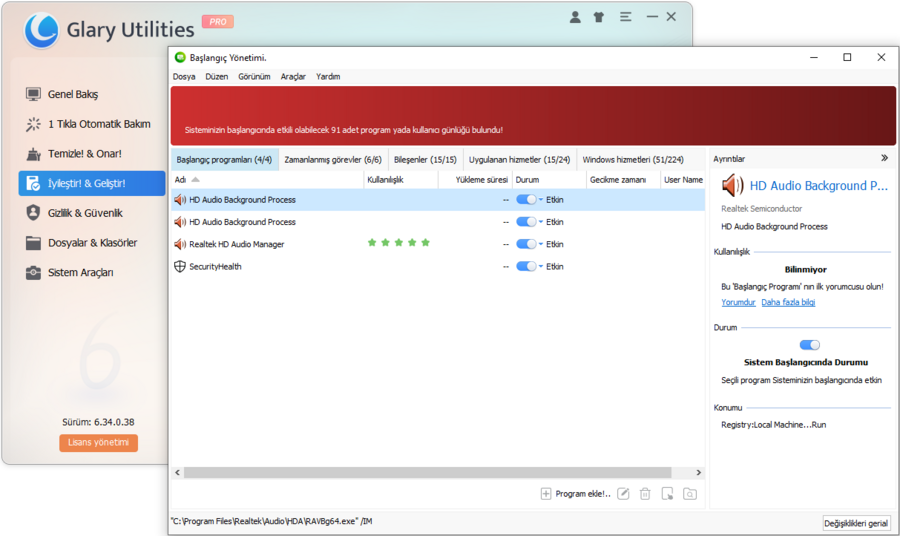The width and height of the screenshot is (900, 536).
Task: Click Lisans yönetimi button
Action: click(x=98, y=442)
